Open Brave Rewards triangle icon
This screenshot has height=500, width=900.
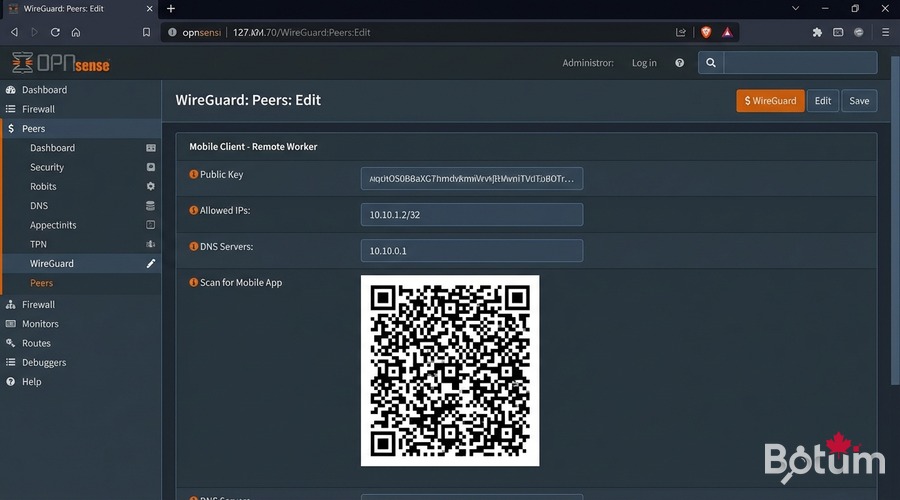click(727, 33)
